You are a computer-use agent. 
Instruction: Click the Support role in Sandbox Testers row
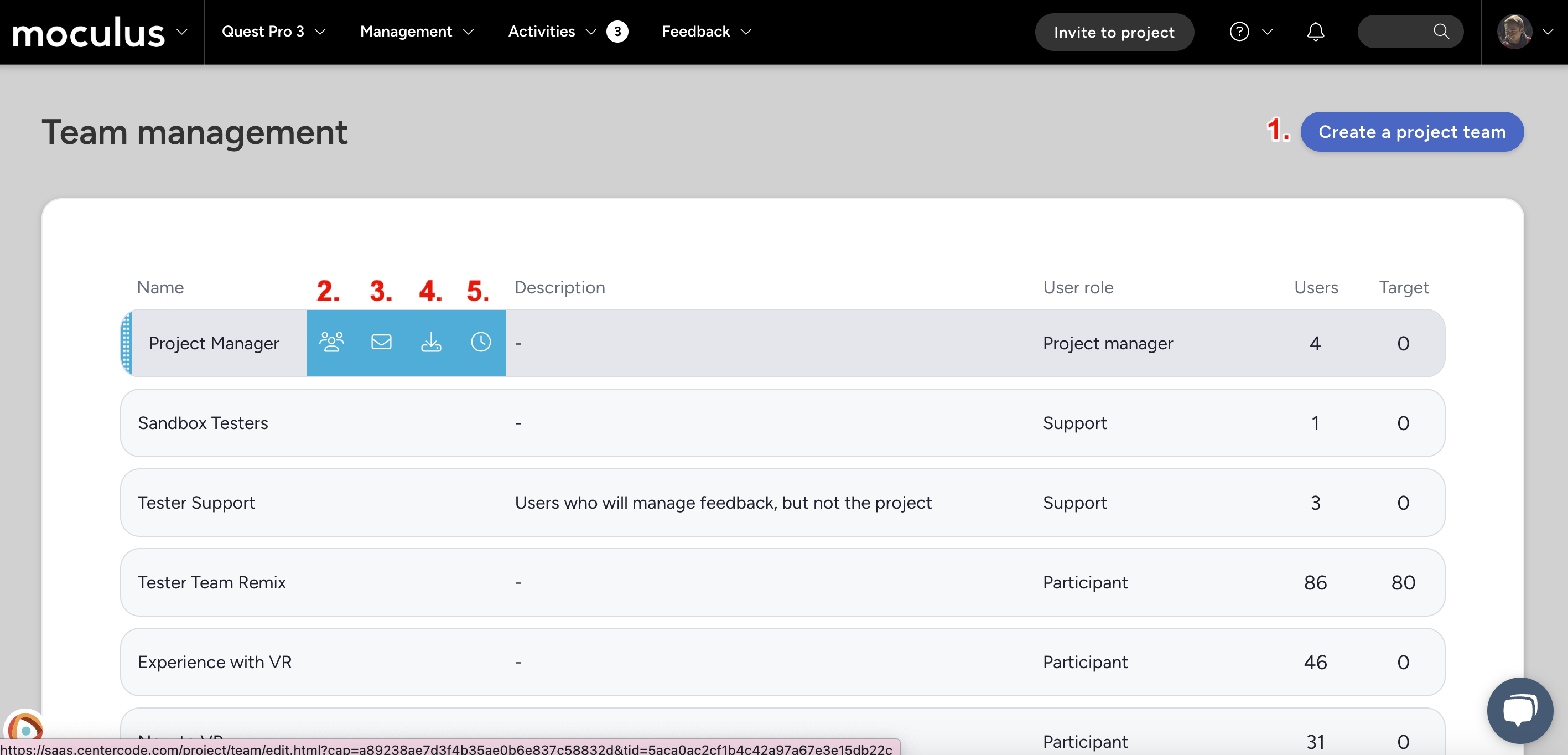click(x=1074, y=423)
